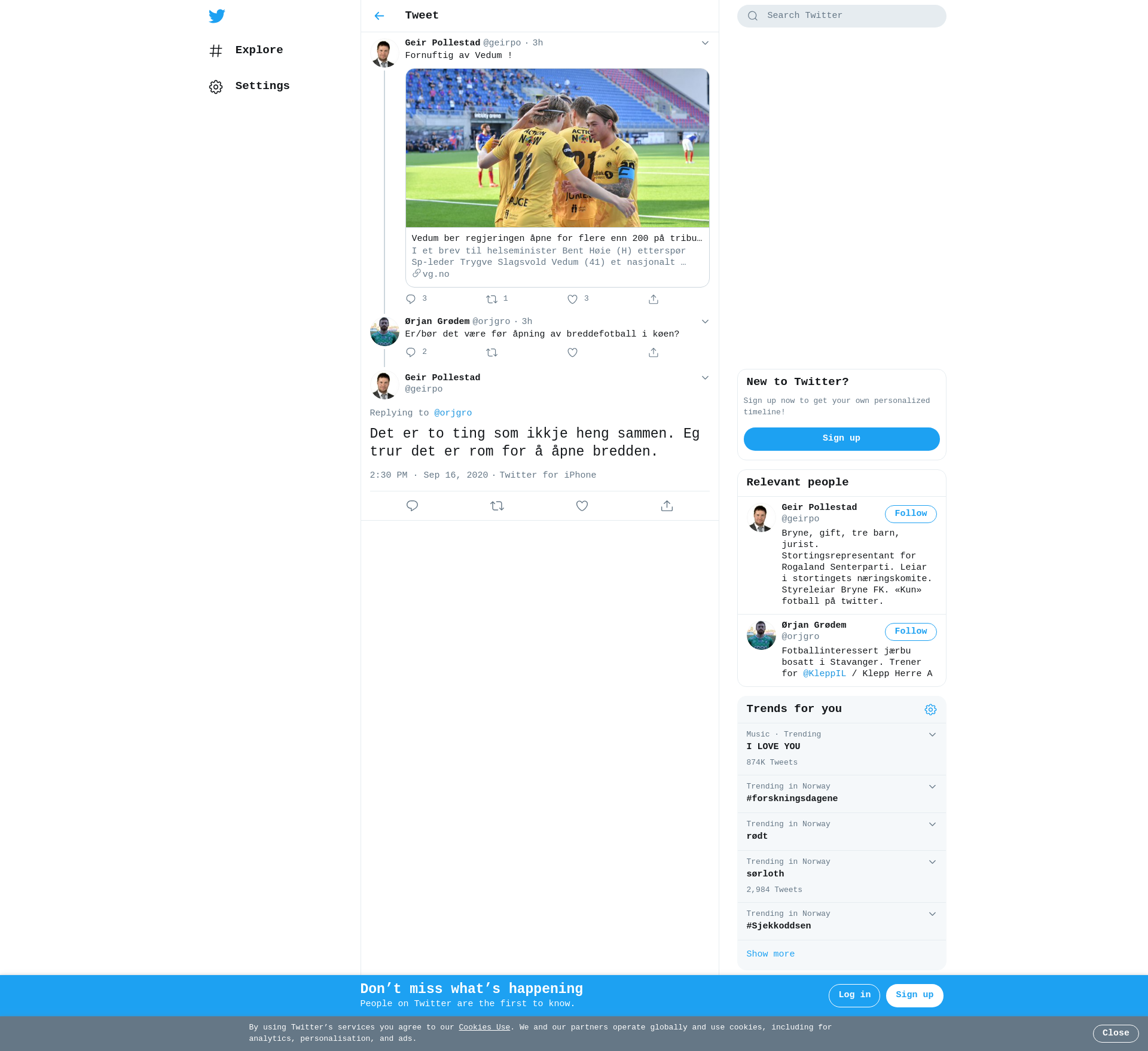Image resolution: width=1148 pixels, height=1051 pixels.
Task: Open the vg.no article image card
Action: (557, 148)
